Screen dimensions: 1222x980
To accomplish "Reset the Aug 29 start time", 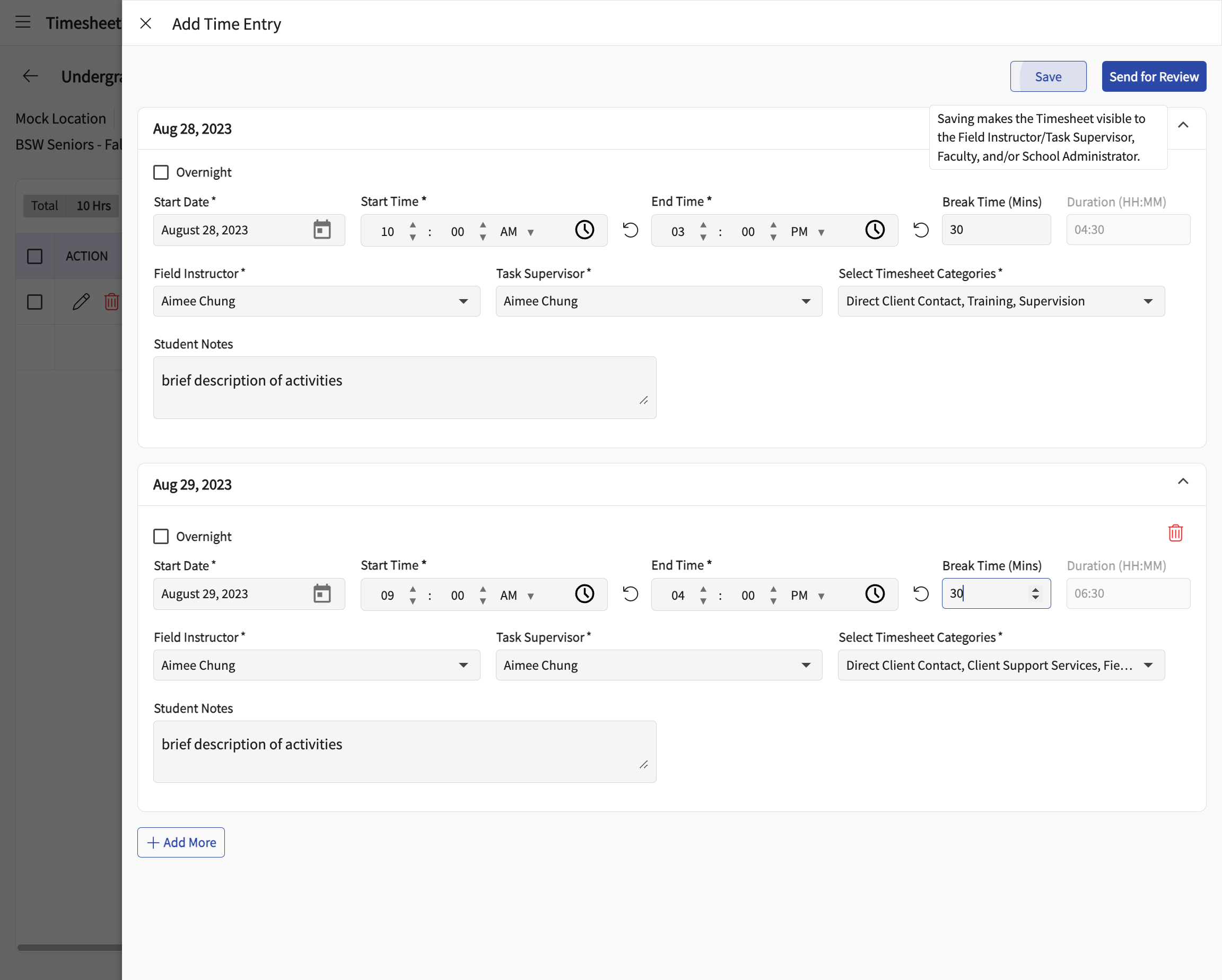I will pyautogui.click(x=630, y=593).
